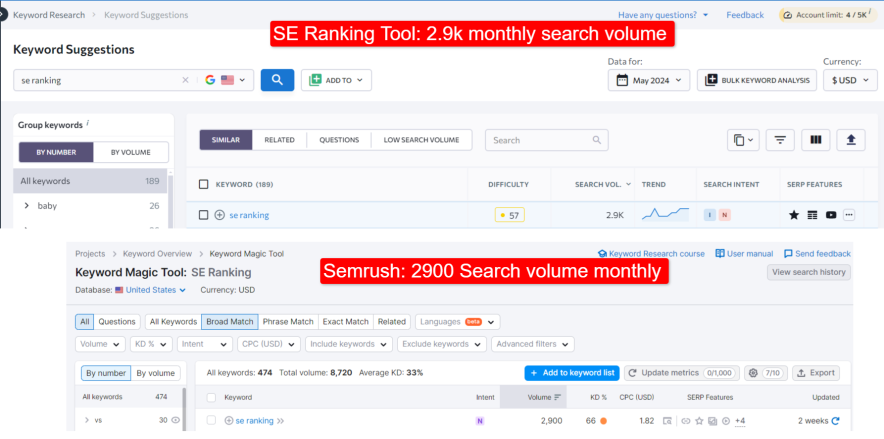Open the Exclude keywords dropdown
Viewport: 884px width, 439px height.
click(x=441, y=344)
